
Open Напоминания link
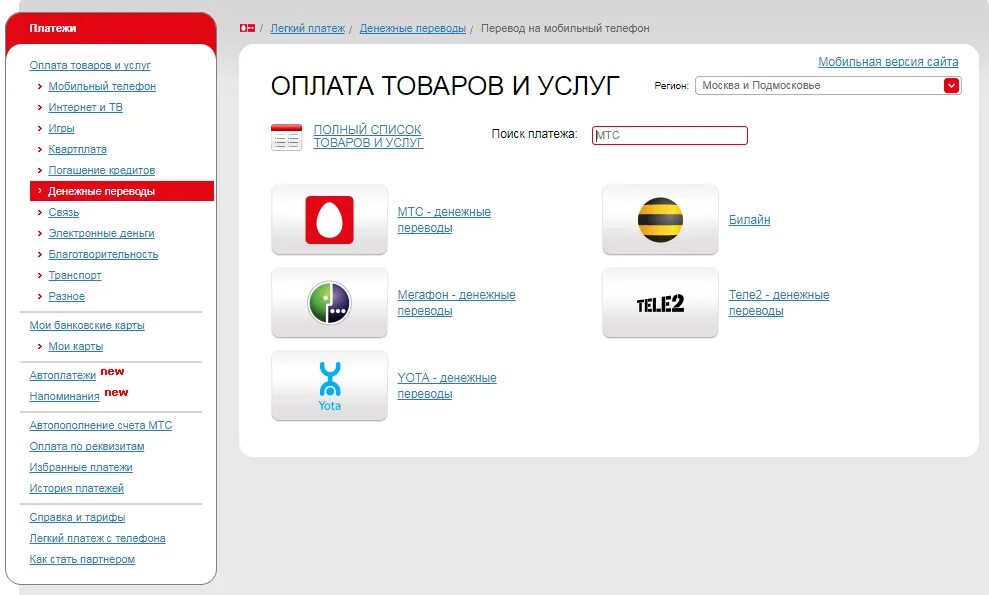pyautogui.click(x=64, y=396)
